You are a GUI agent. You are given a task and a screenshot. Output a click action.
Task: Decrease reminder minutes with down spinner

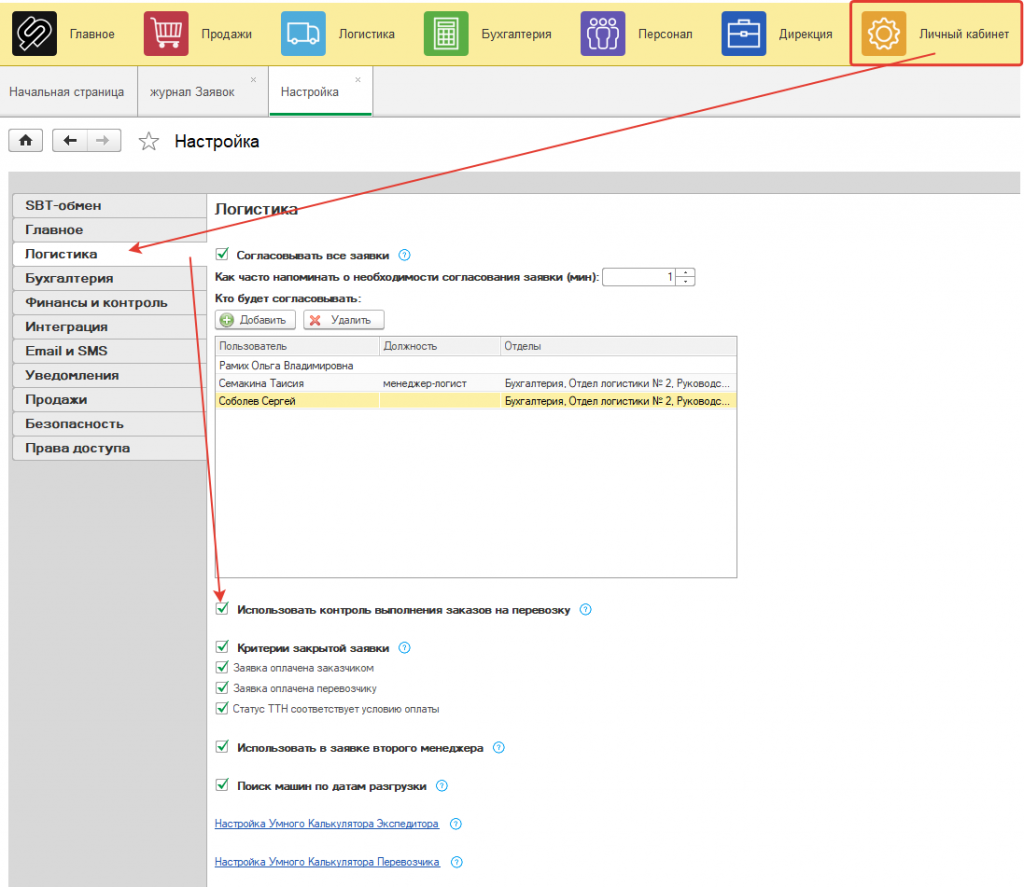[685, 282]
